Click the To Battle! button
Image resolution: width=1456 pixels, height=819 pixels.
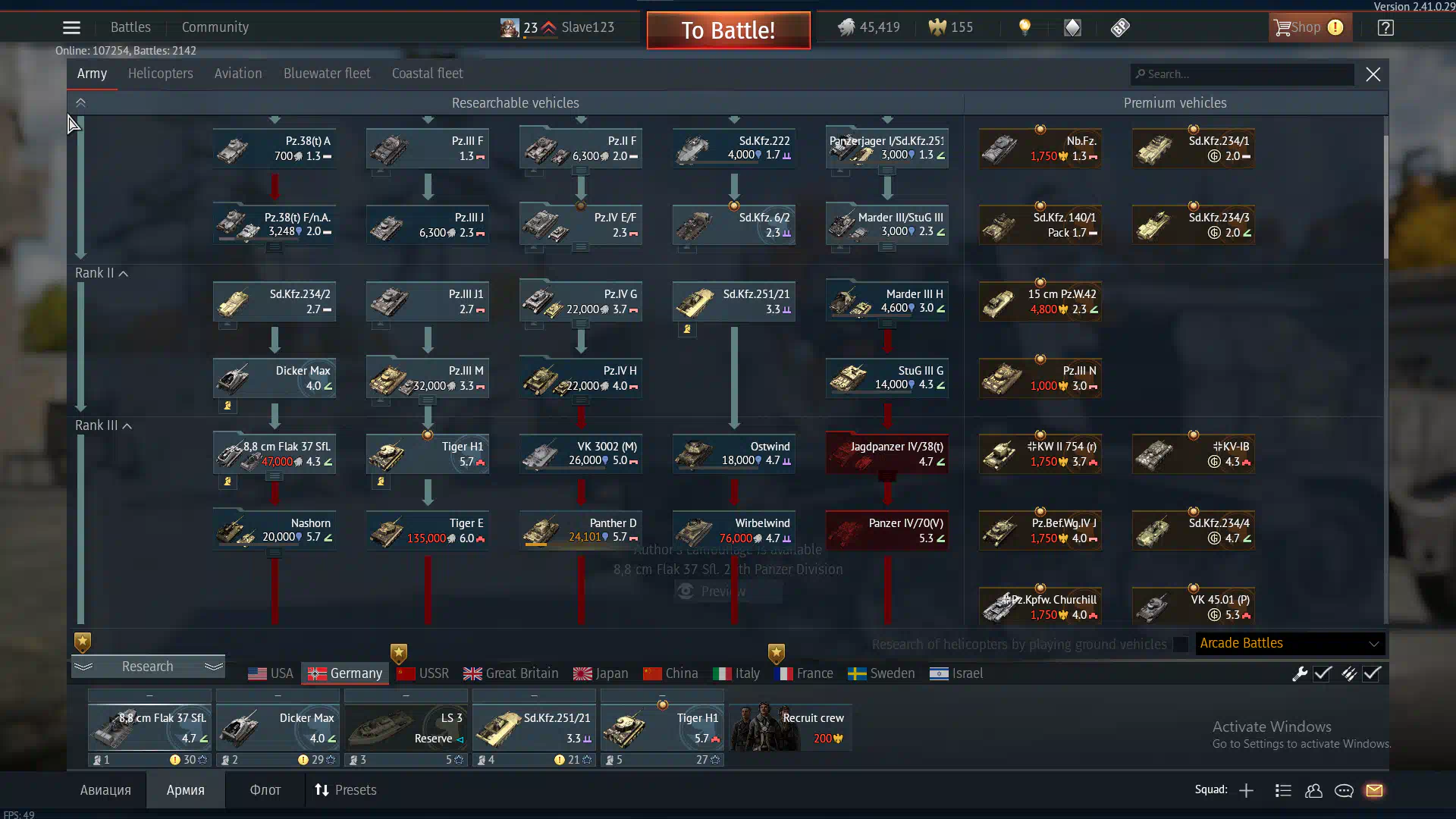coord(728,30)
